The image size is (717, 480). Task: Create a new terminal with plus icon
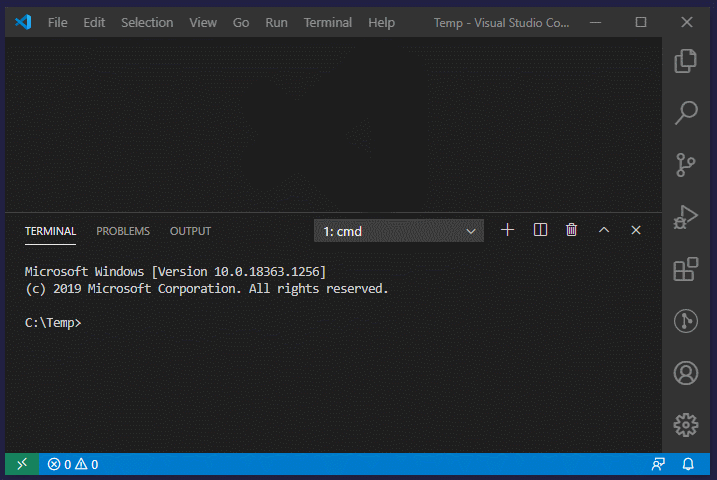[507, 230]
